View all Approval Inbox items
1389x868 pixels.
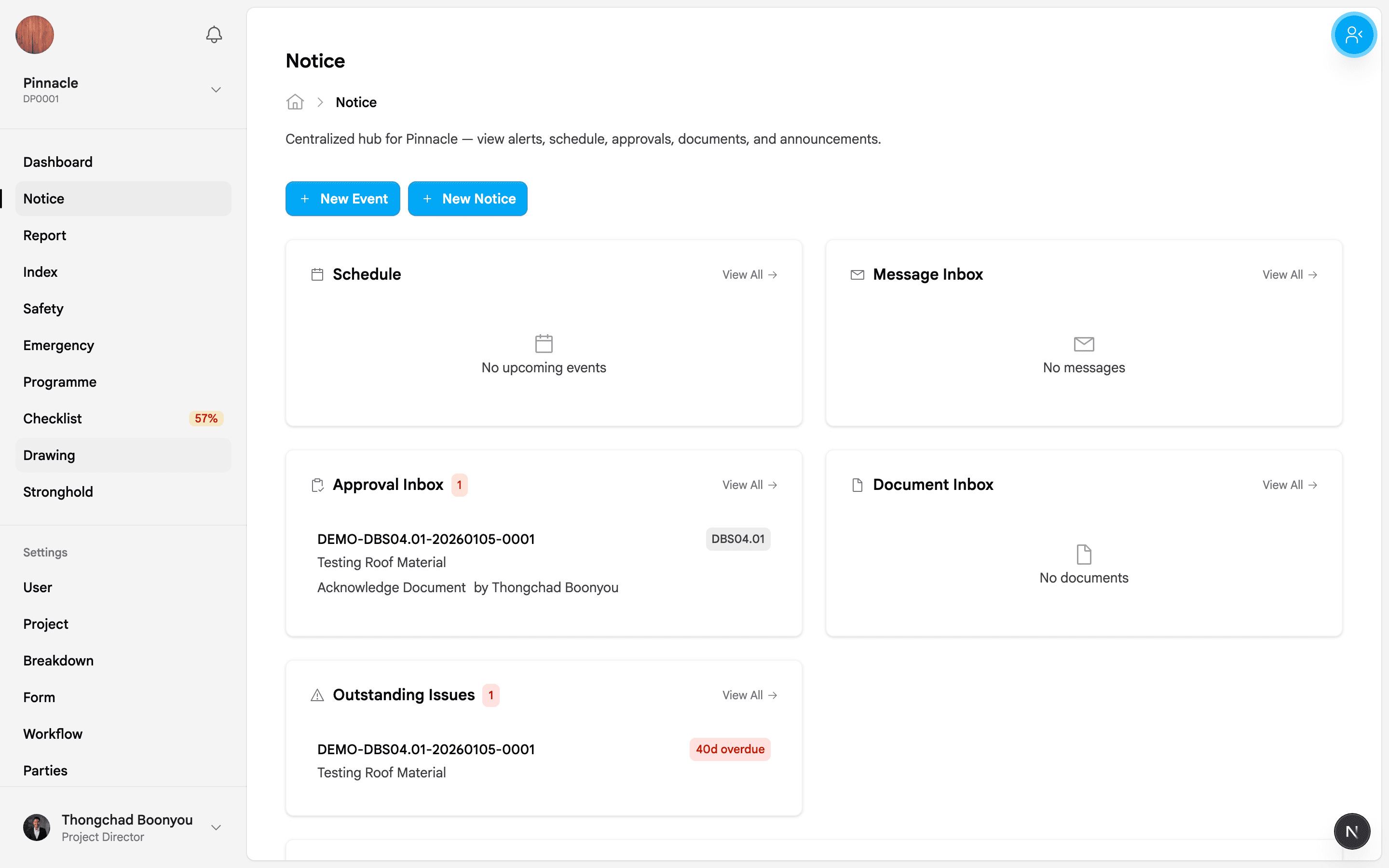pyautogui.click(x=749, y=485)
